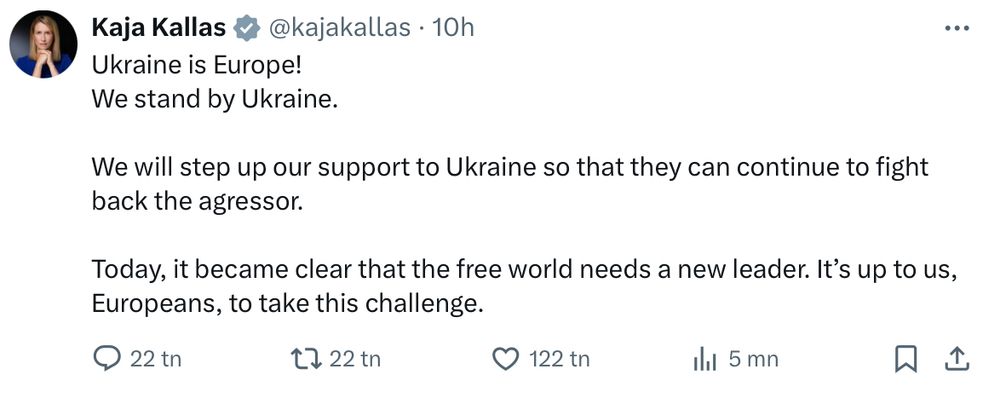Select the "Ukraine is Europe!" text line
The width and height of the screenshot is (1000, 393).
196,65
